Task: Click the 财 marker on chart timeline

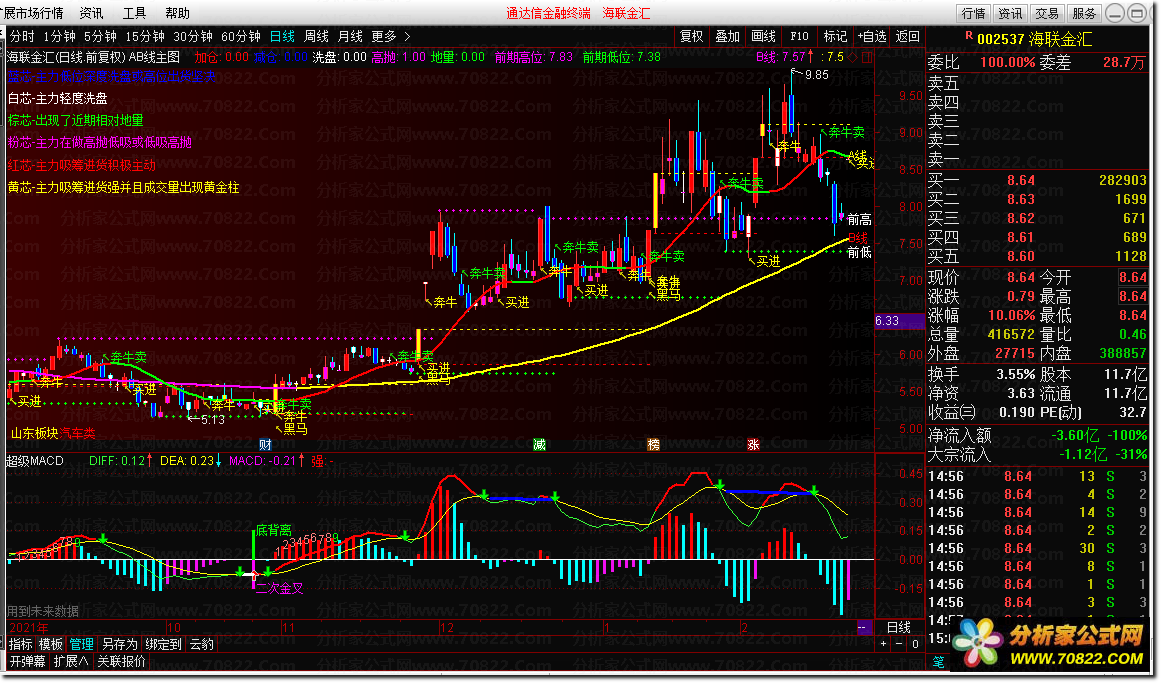Action: coord(265,444)
